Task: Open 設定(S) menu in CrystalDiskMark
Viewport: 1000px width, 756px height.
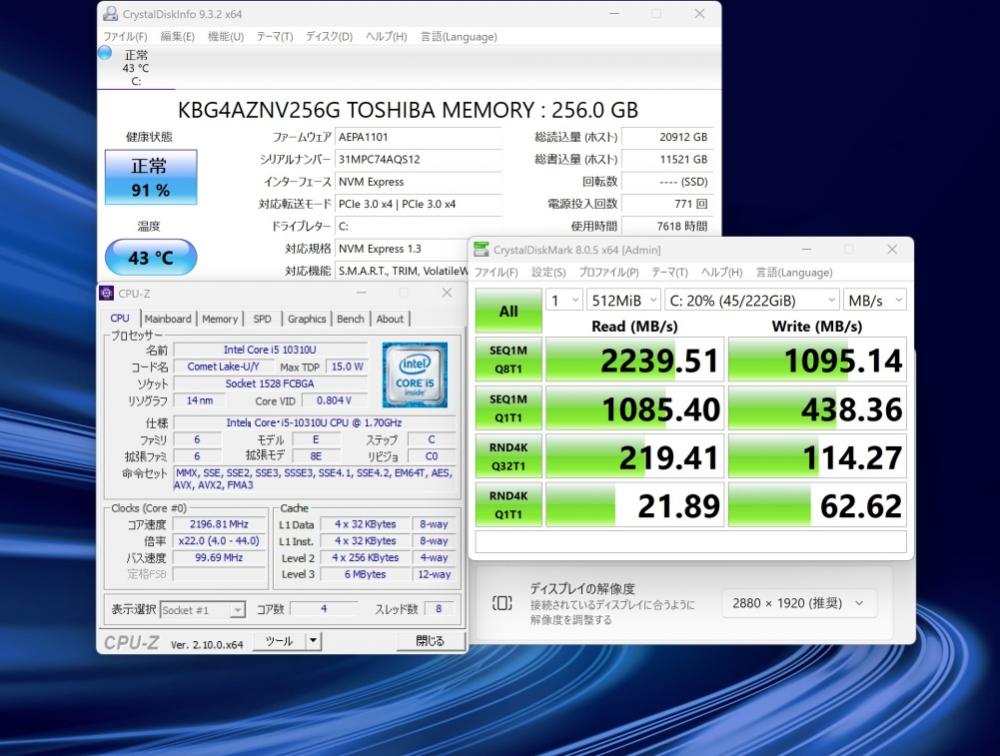Action: (x=548, y=272)
